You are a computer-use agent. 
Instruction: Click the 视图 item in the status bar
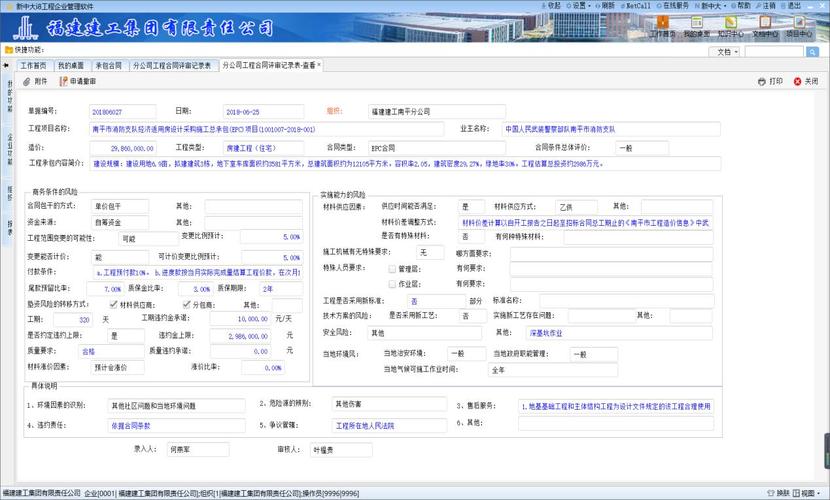pyautogui.click(x=806, y=493)
